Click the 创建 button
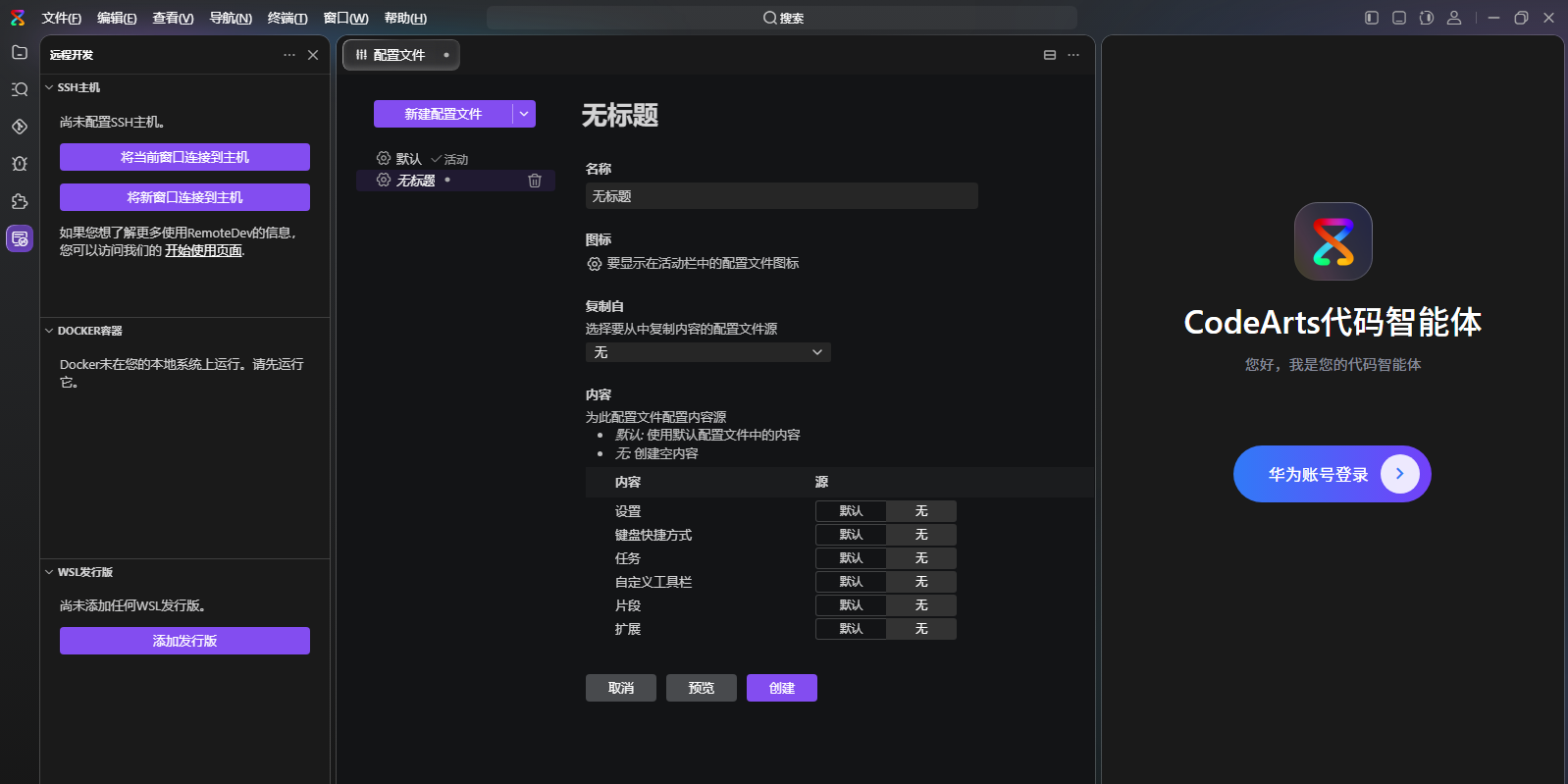Screen dimensions: 1568x784 (782, 688)
